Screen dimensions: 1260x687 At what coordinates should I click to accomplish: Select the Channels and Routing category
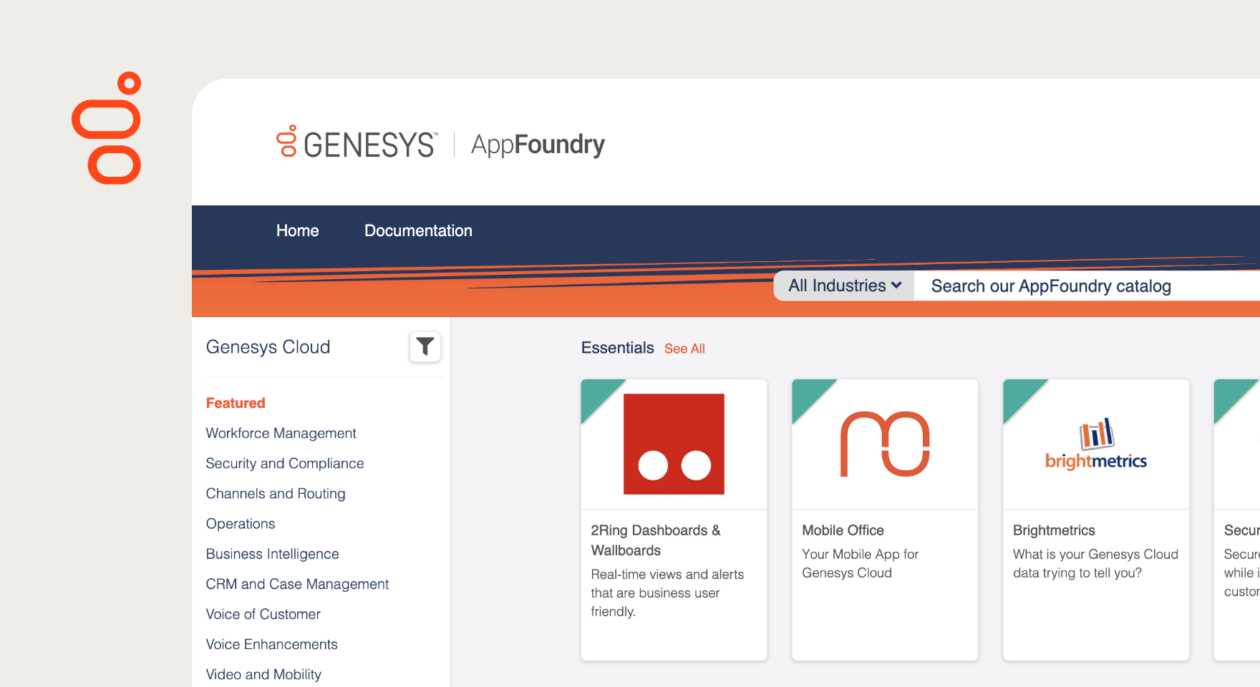click(x=276, y=493)
